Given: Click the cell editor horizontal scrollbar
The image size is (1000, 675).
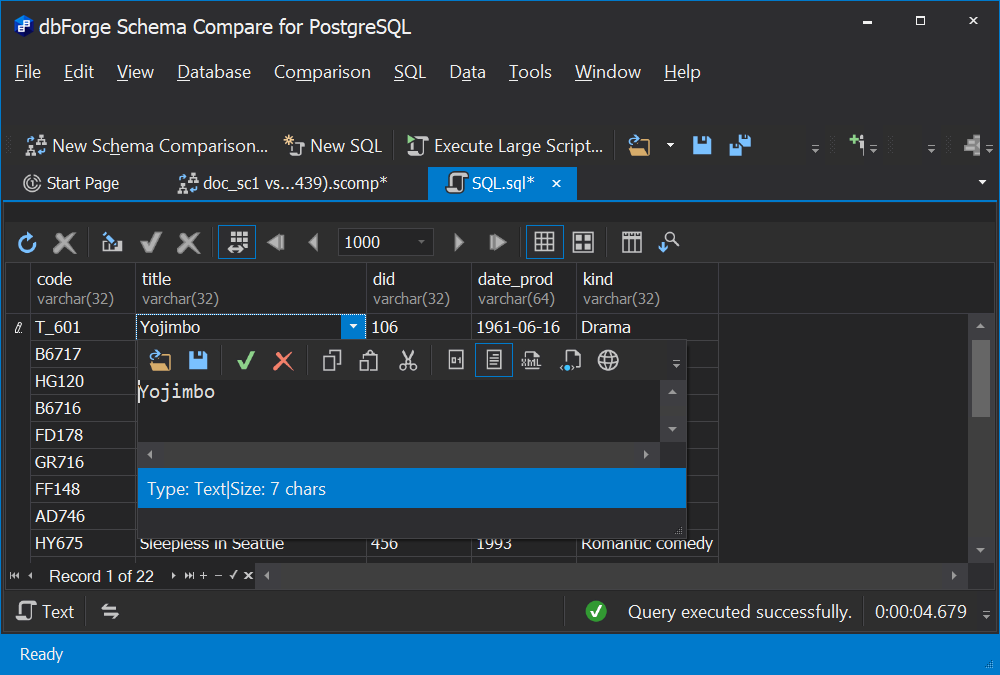Looking at the screenshot, I should click(398, 454).
